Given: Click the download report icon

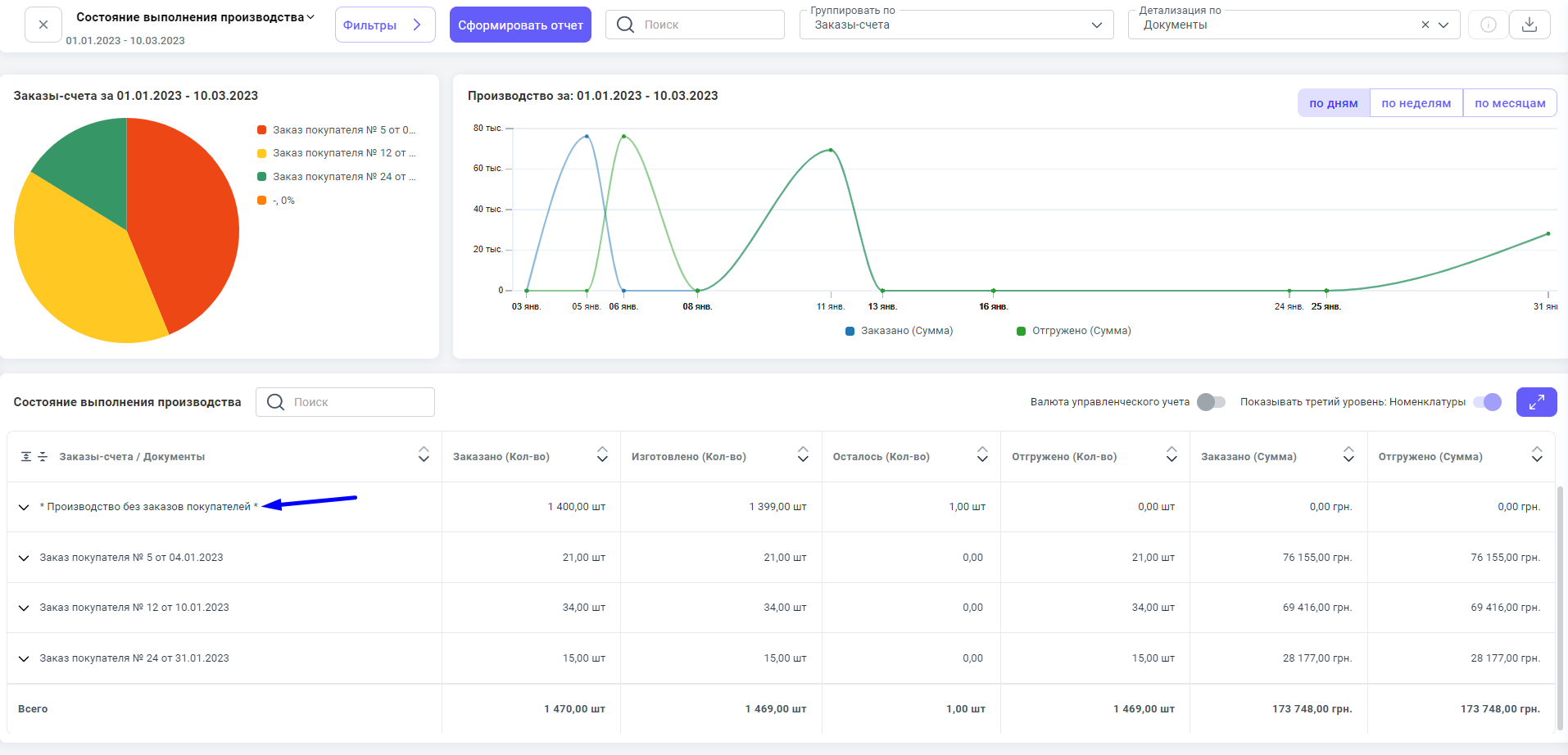Looking at the screenshot, I should click(x=1529, y=25).
